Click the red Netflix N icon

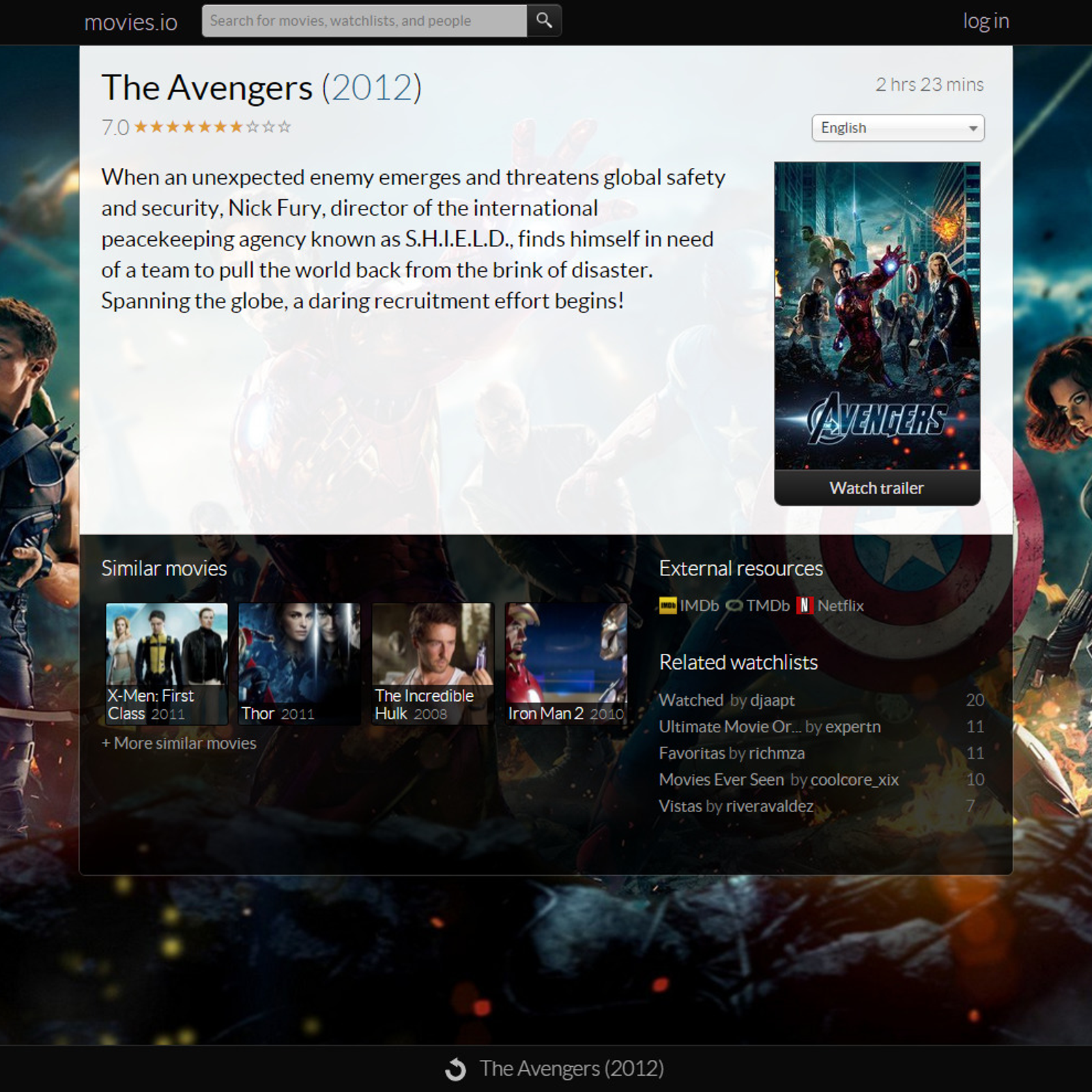[x=805, y=605]
